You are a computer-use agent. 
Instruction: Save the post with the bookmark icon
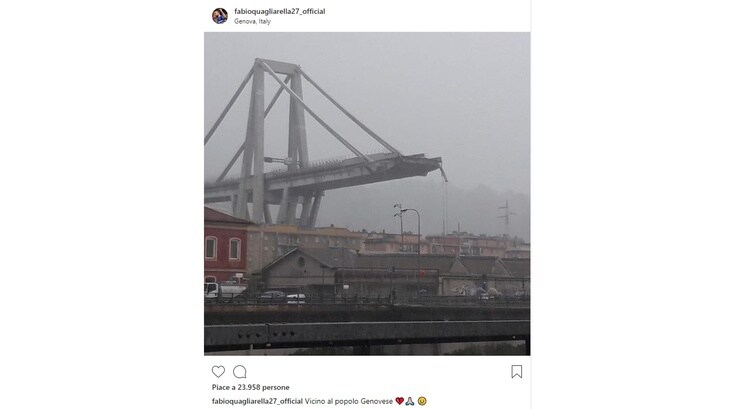click(516, 371)
